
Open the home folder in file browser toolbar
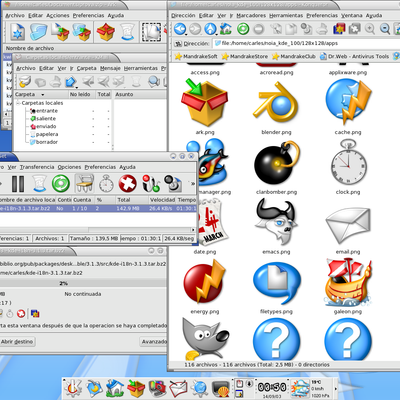[x=226, y=29]
